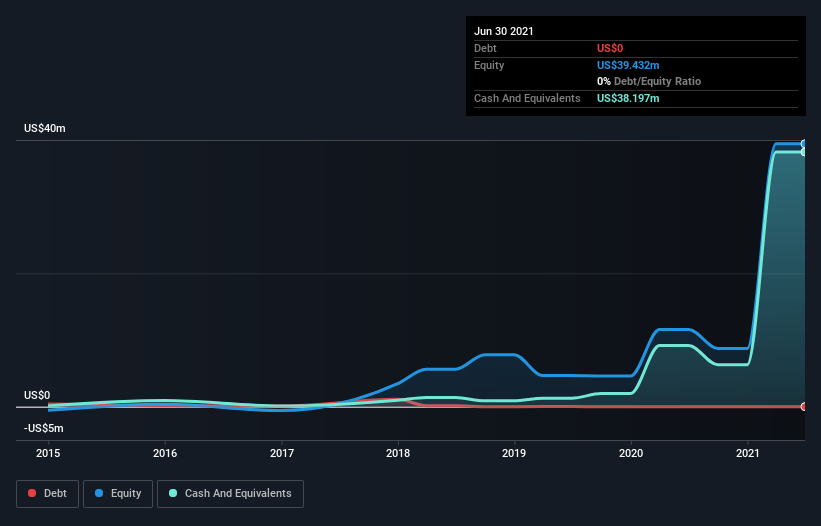Click the Equity row label in tooltip
821x526 pixels.
coord(489,65)
